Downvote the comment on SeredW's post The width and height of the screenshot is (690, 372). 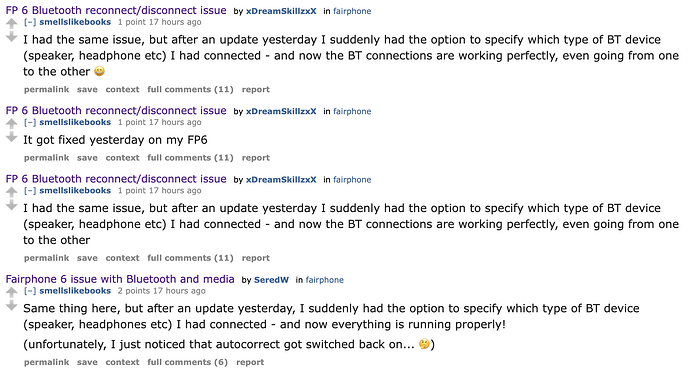click(11, 306)
